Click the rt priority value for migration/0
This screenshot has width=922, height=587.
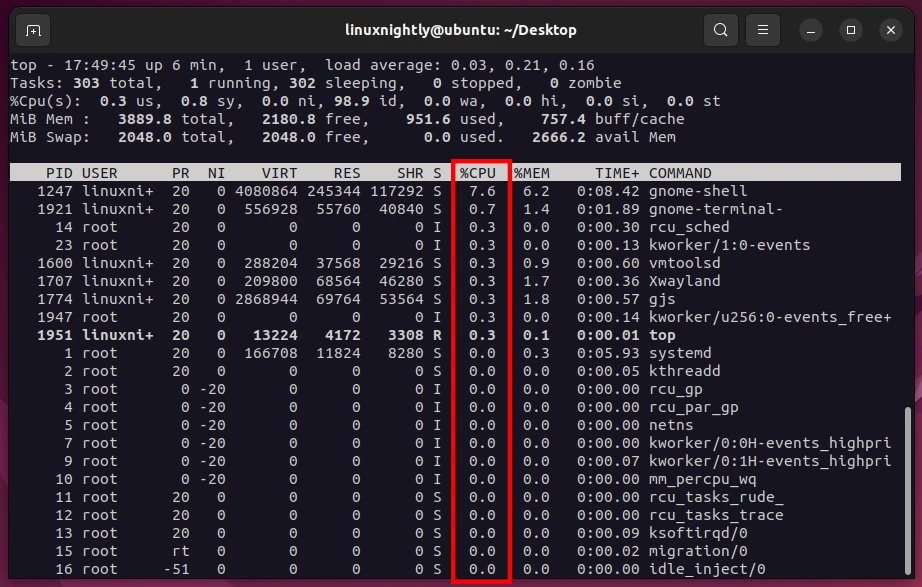[x=181, y=551]
